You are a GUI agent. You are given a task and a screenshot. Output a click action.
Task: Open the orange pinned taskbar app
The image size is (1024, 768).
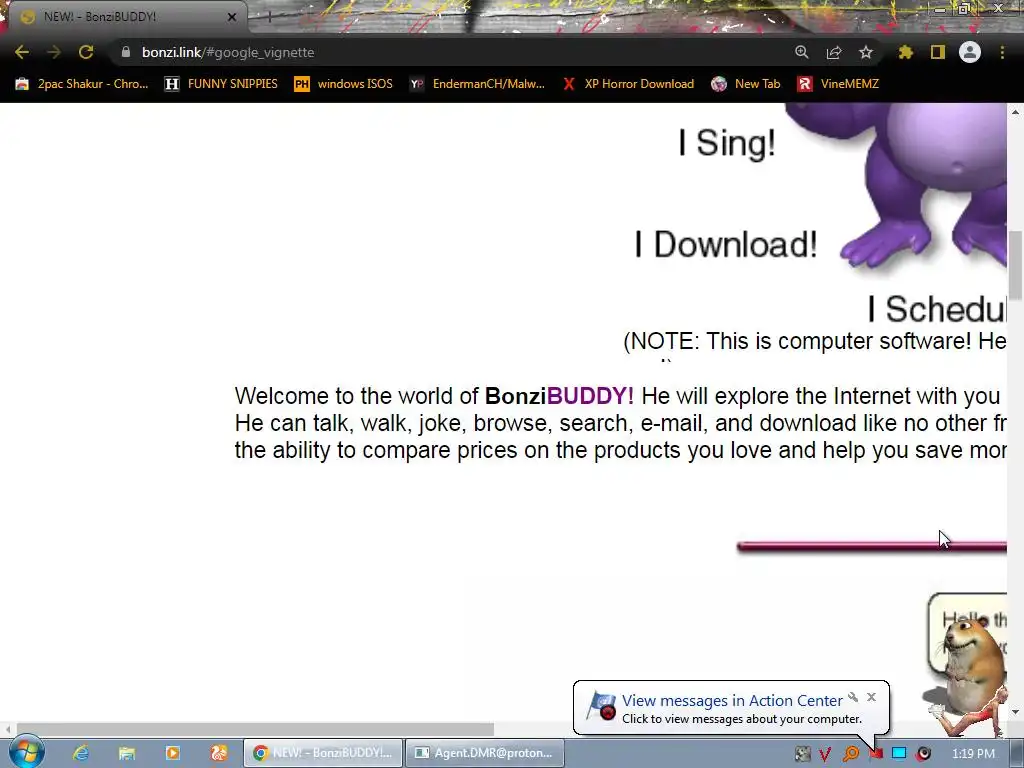click(x=219, y=753)
